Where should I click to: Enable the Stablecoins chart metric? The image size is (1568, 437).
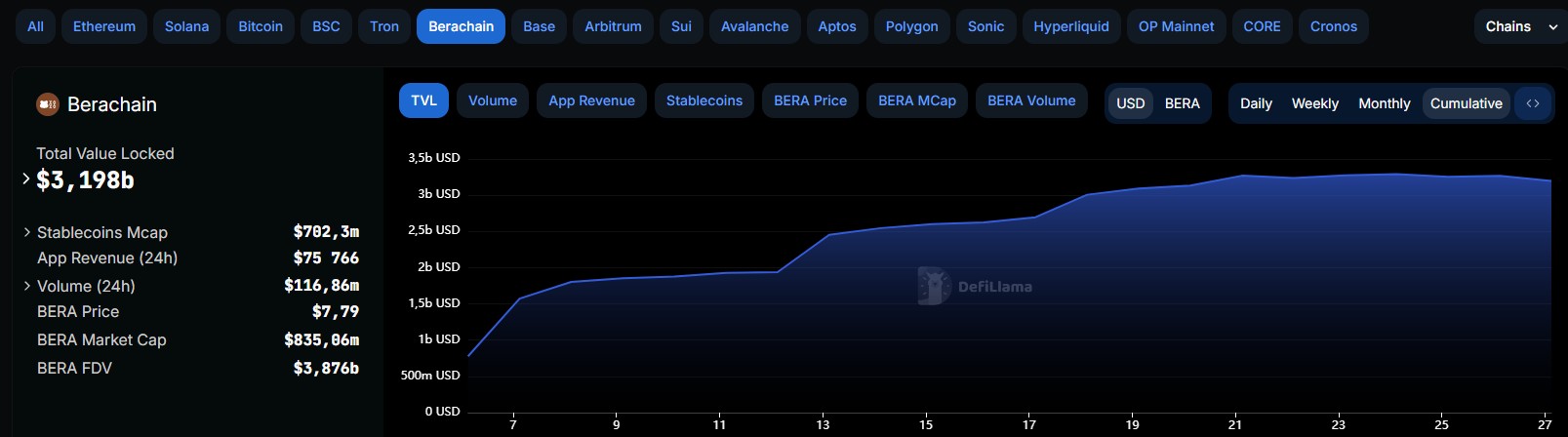[x=704, y=100]
